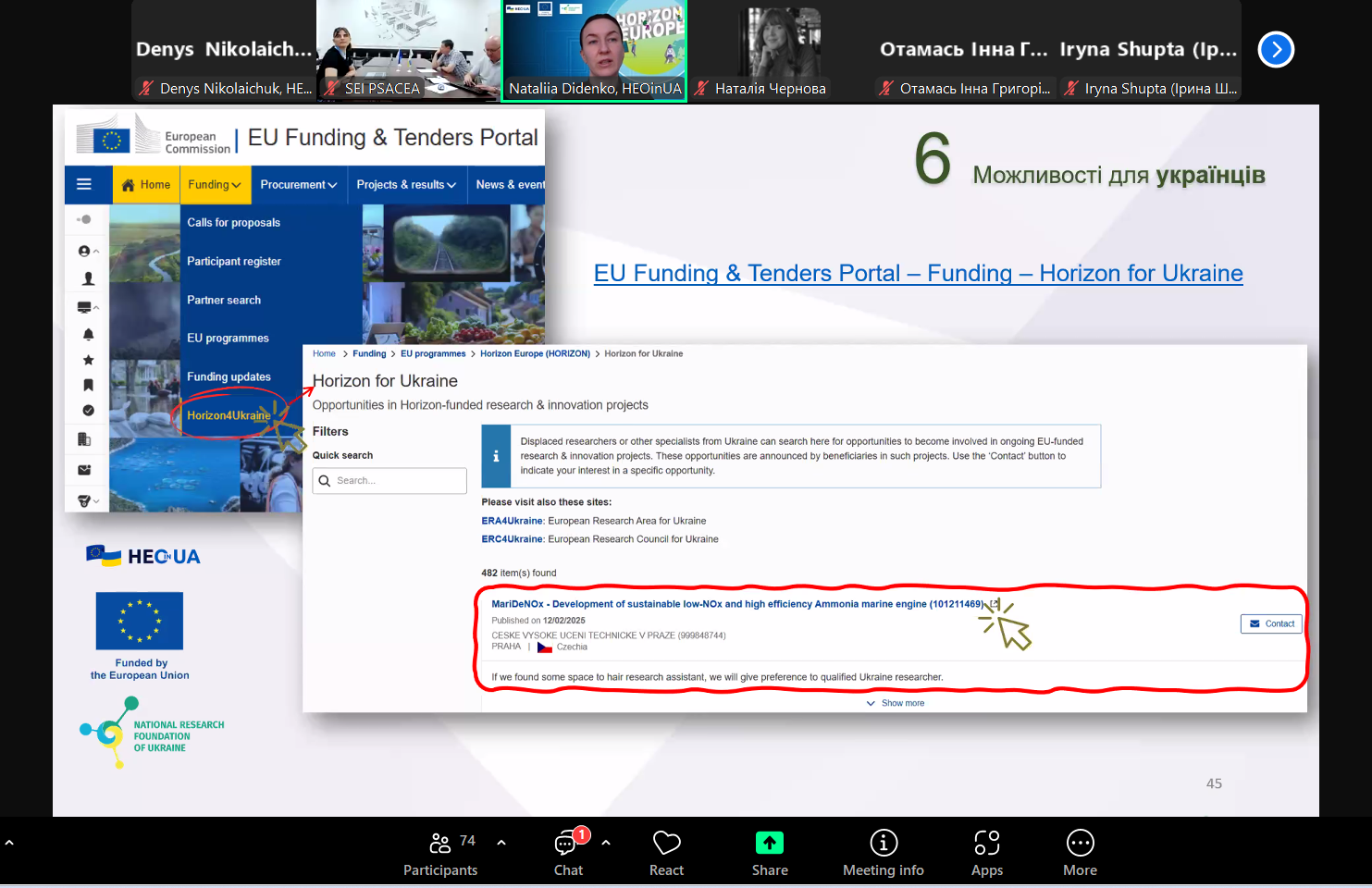Select Participant register menu entry
Image resolution: width=1372 pixels, height=888 pixels.
234,262
